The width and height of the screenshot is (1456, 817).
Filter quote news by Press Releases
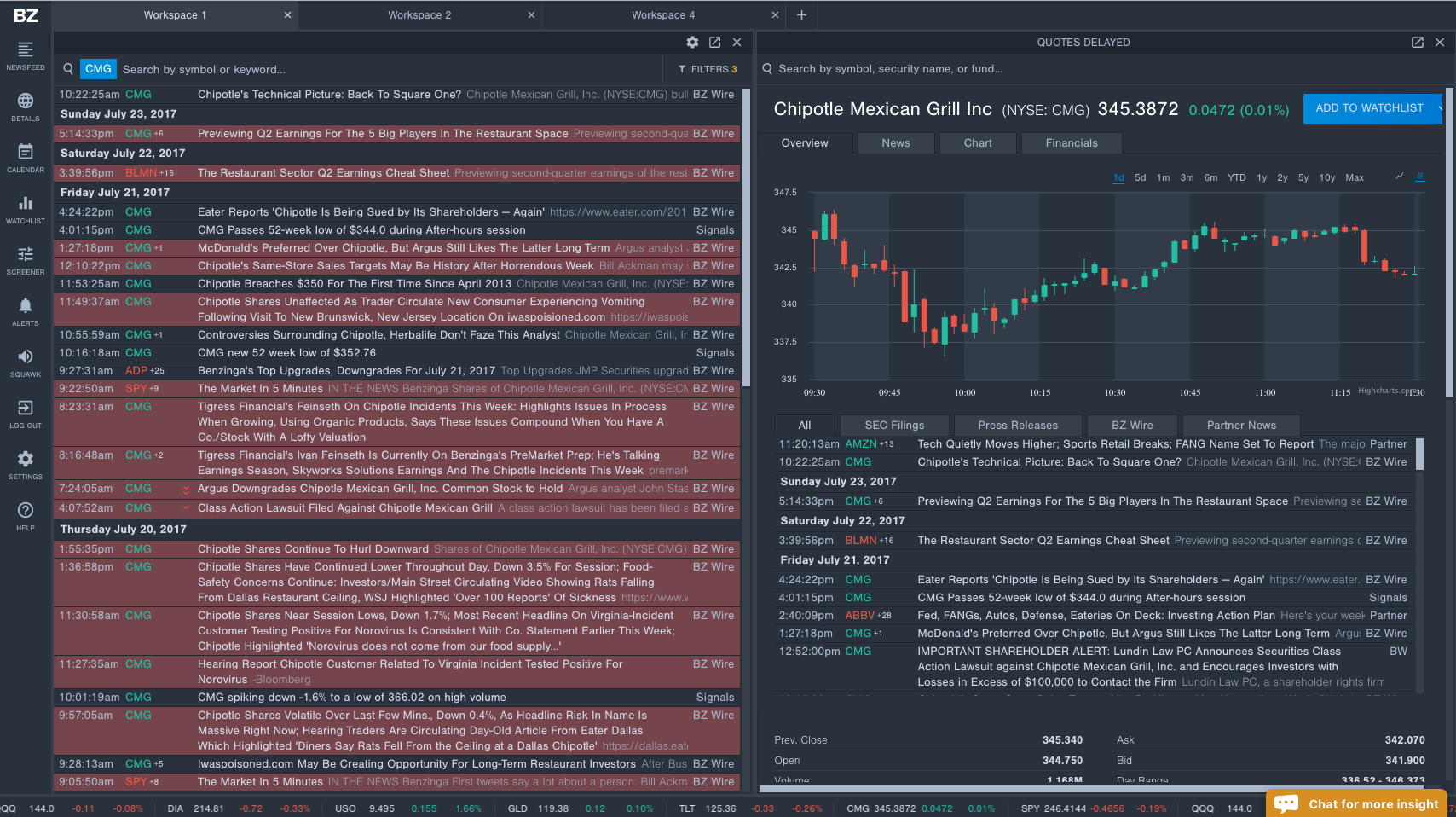pos(1018,426)
